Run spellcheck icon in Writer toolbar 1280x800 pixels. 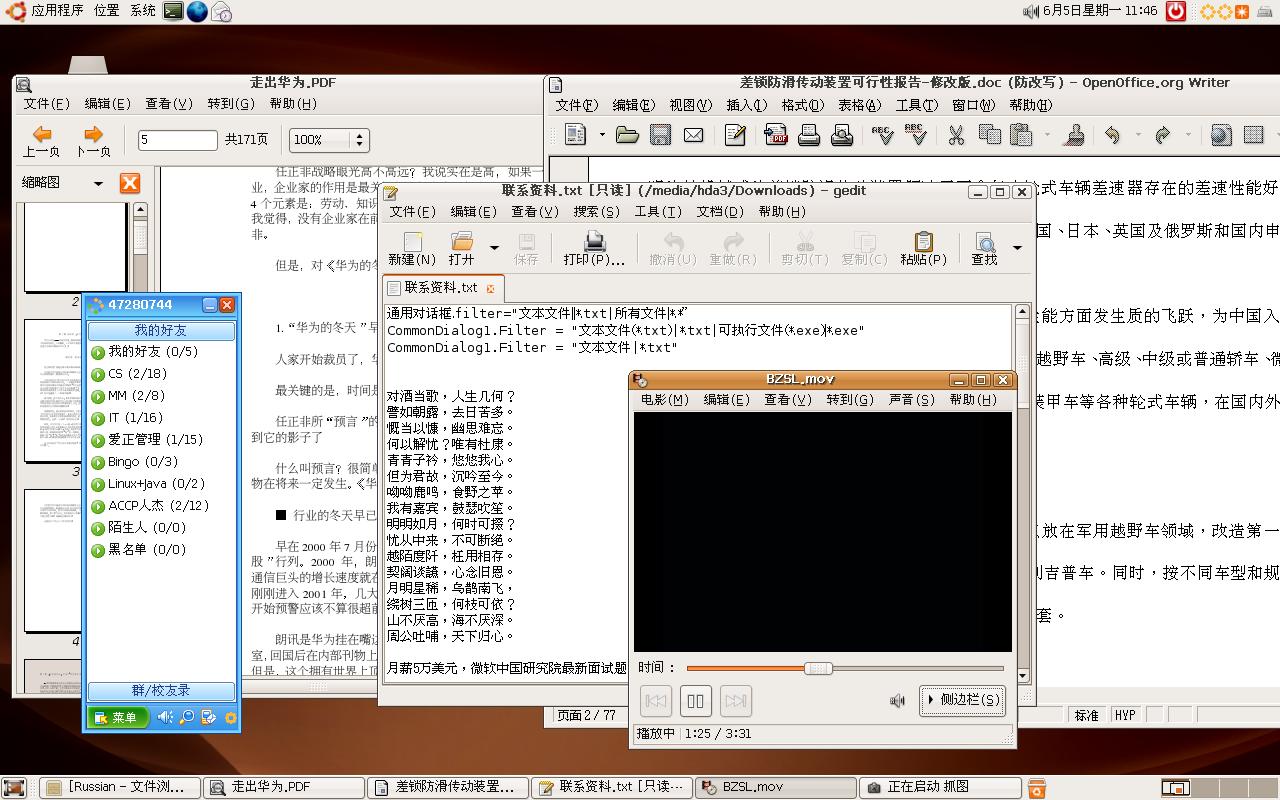pyautogui.click(x=882, y=135)
